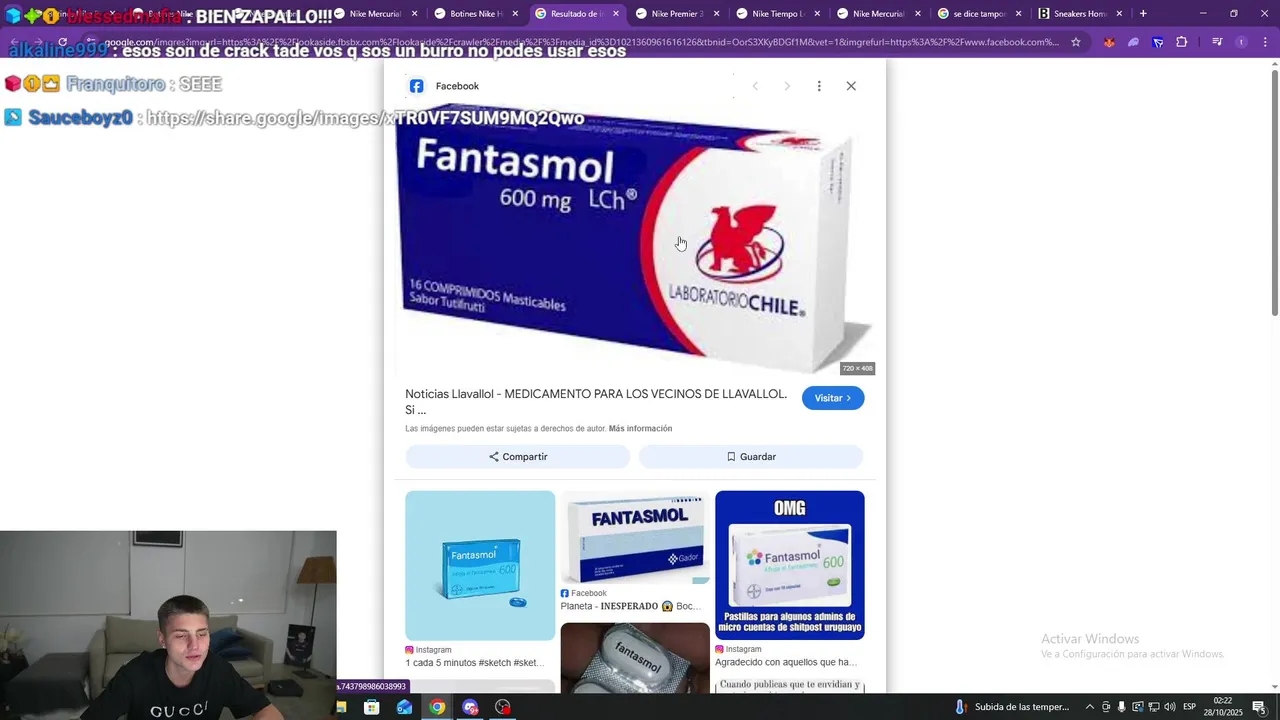Open the OMG Fantasmol 600 thumbnail
1280x720 pixels.
[790, 565]
